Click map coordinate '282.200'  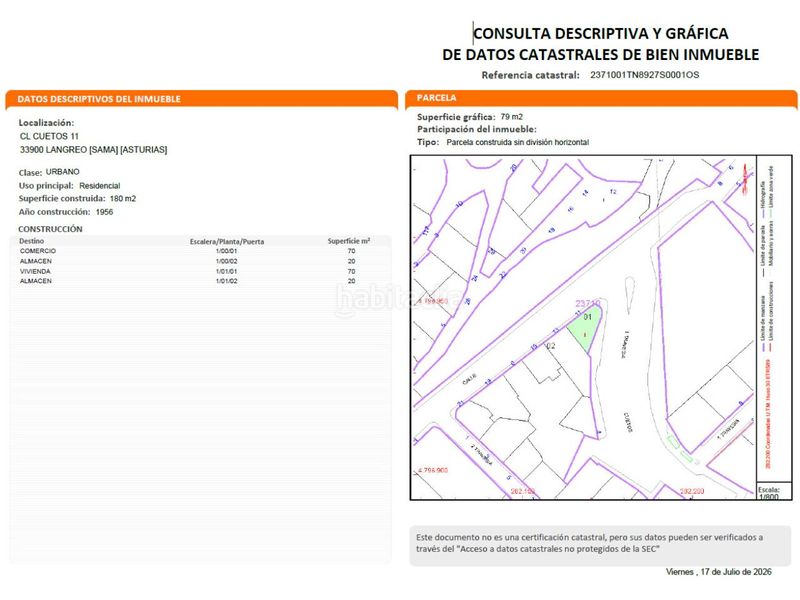coord(692,491)
